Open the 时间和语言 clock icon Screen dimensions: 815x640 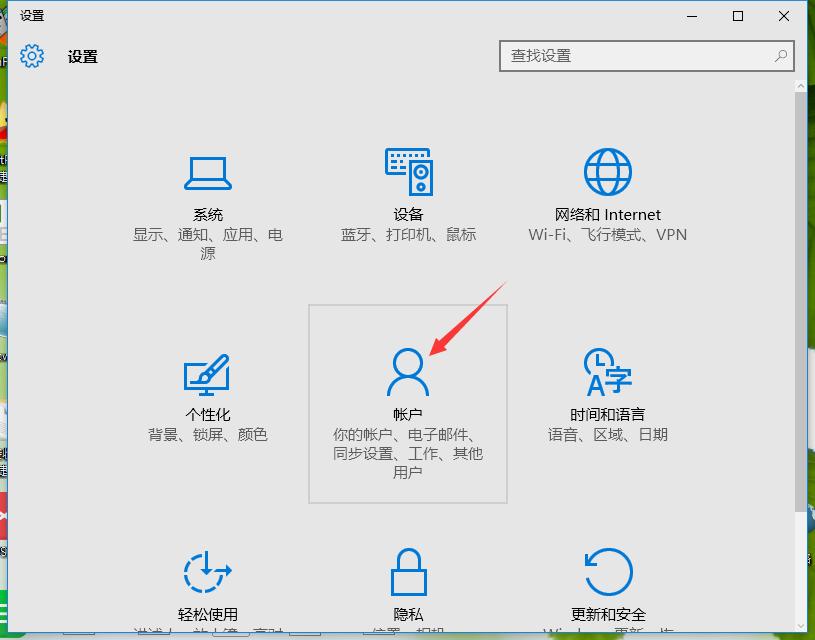[608, 373]
